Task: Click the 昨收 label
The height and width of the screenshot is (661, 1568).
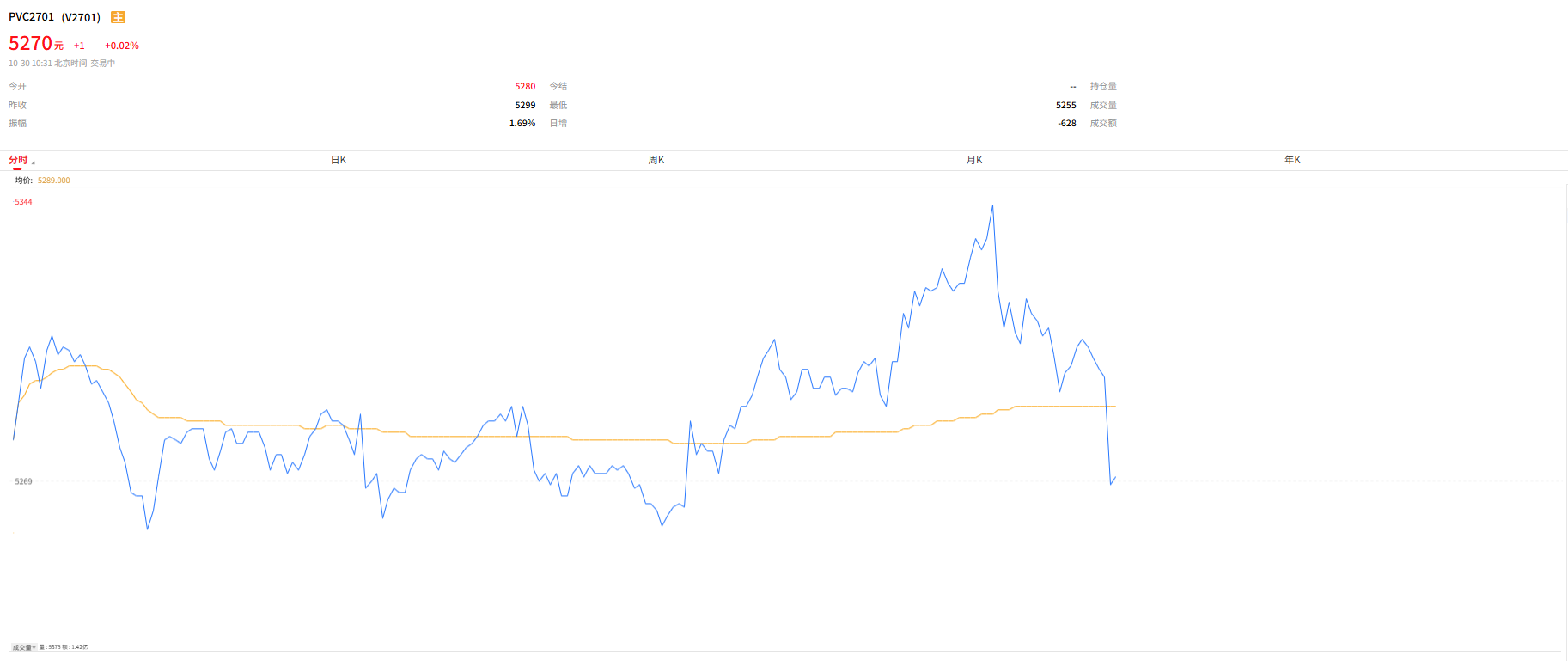Action: [x=17, y=105]
